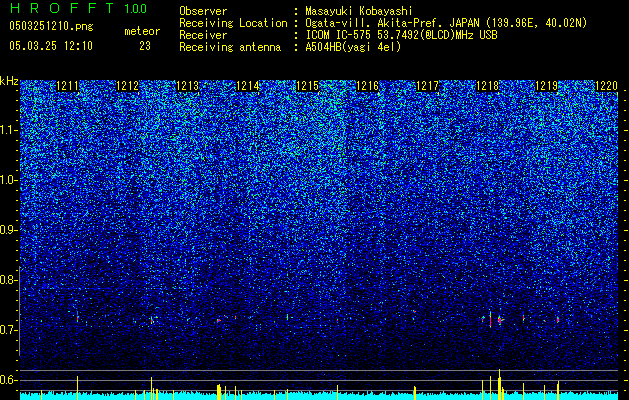Click the receiving location Ogata-vill. Akita-Pref. JAPAN text
The image size is (629, 400).
click(446, 23)
